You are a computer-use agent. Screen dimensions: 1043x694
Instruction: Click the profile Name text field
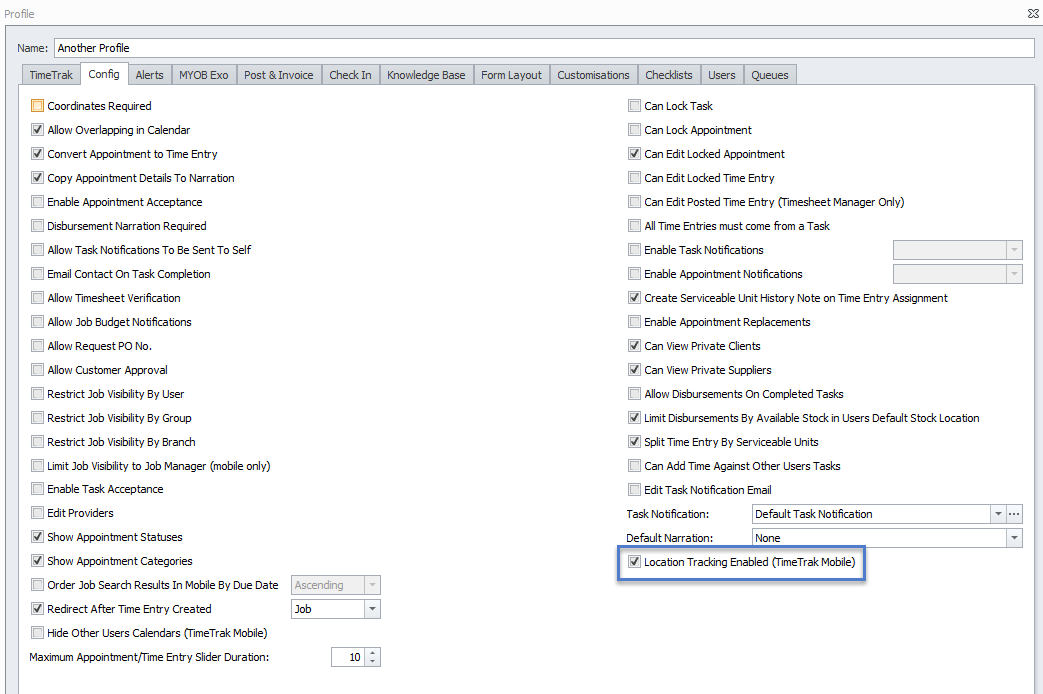(543, 48)
